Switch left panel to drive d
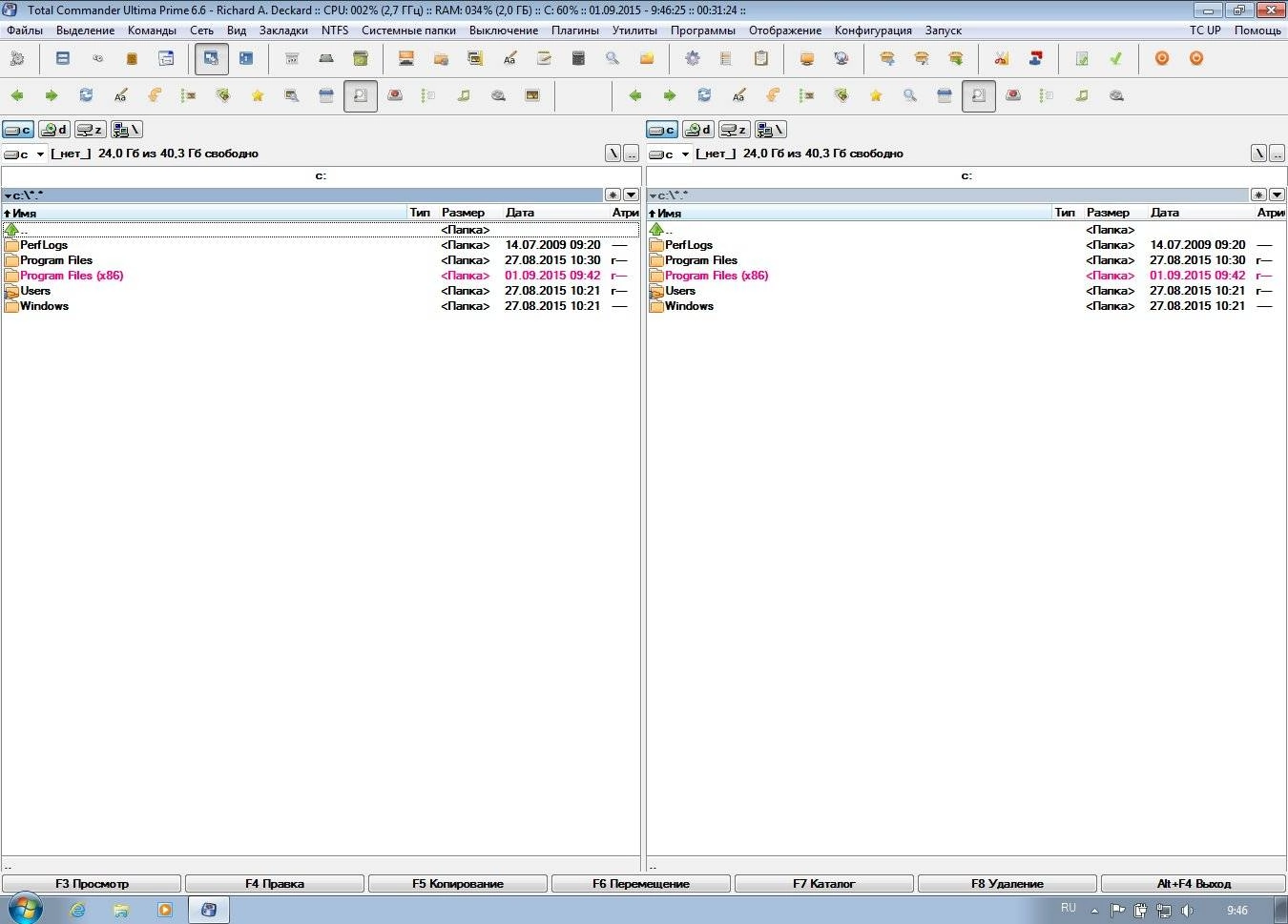This screenshot has width=1288, height=924. click(54, 130)
